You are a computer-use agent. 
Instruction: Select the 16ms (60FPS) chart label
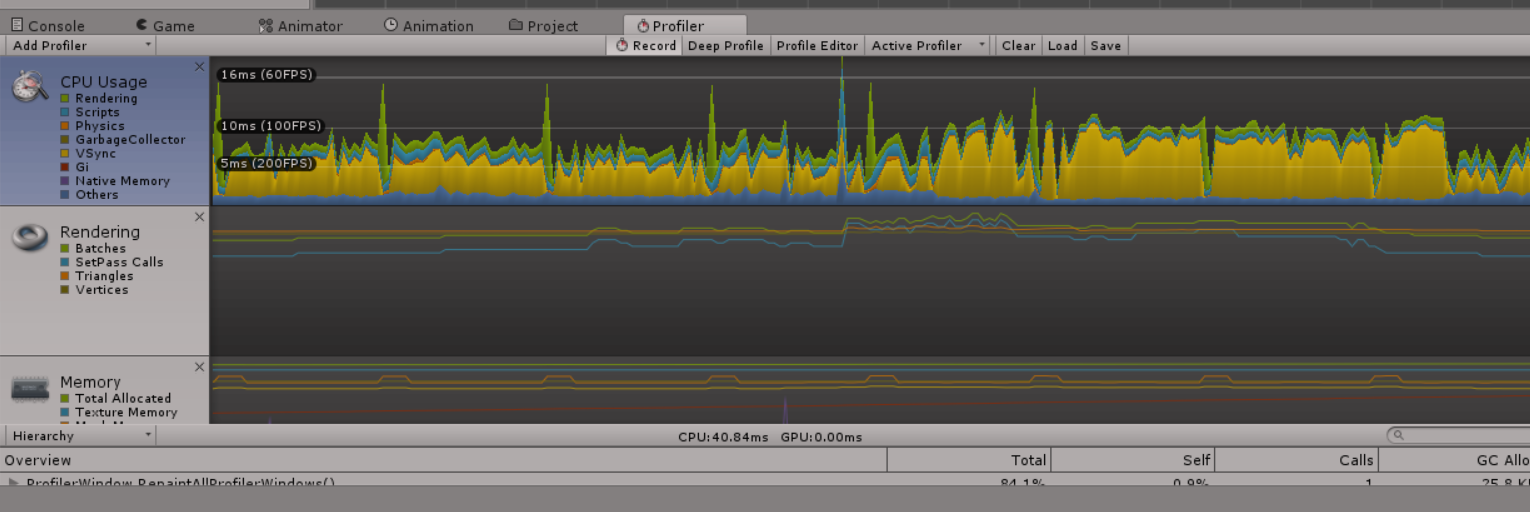tap(266, 75)
